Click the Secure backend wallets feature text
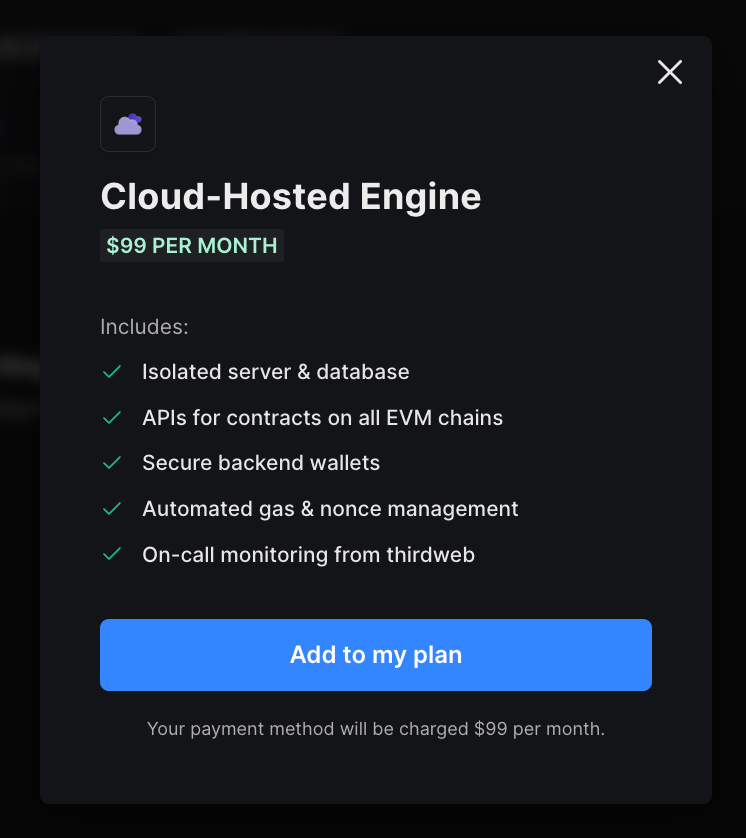 click(x=261, y=463)
